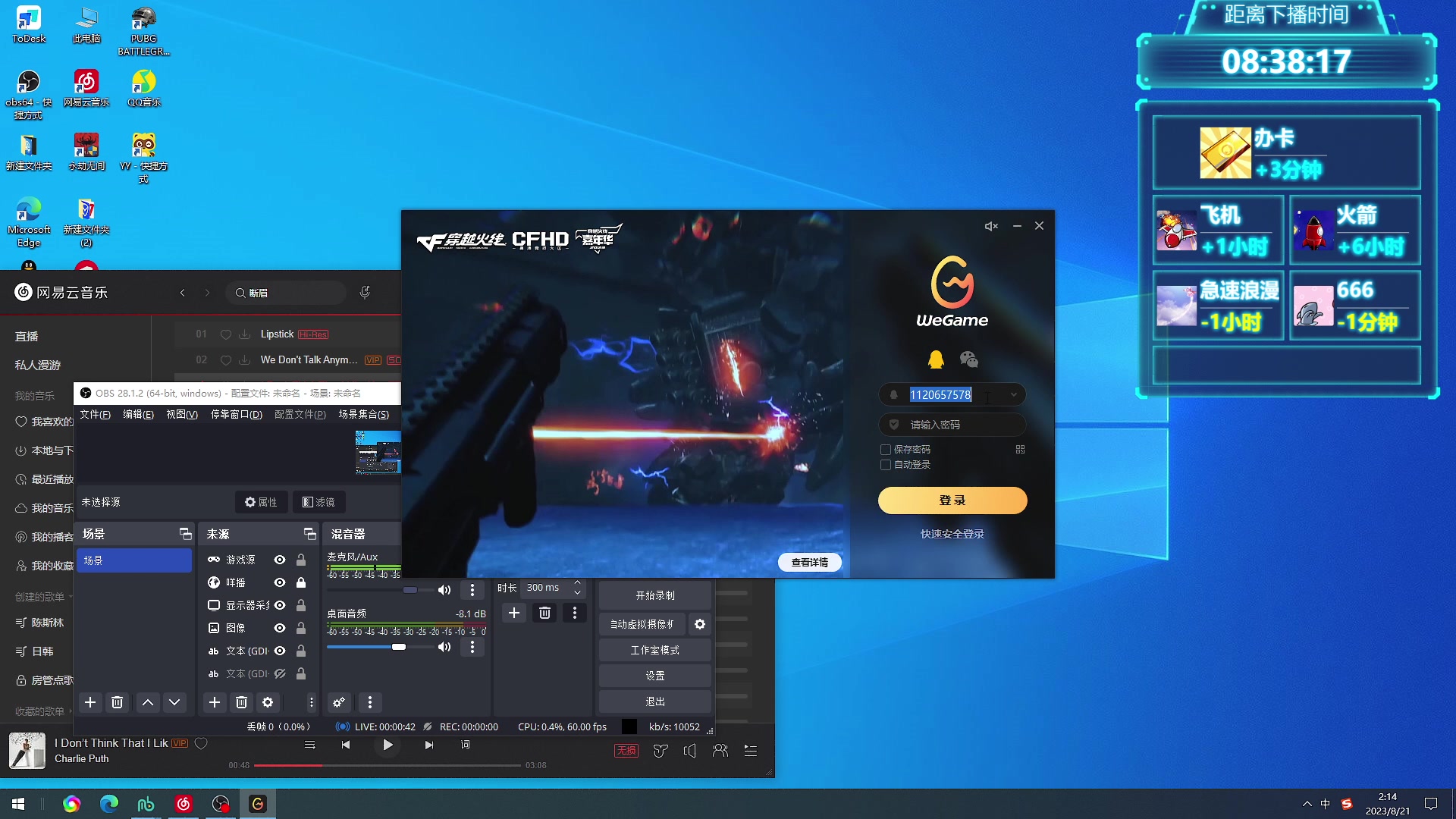The width and height of the screenshot is (1456, 819).
Task: Like the current song heart icon
Action: click(x=201, y=743)
